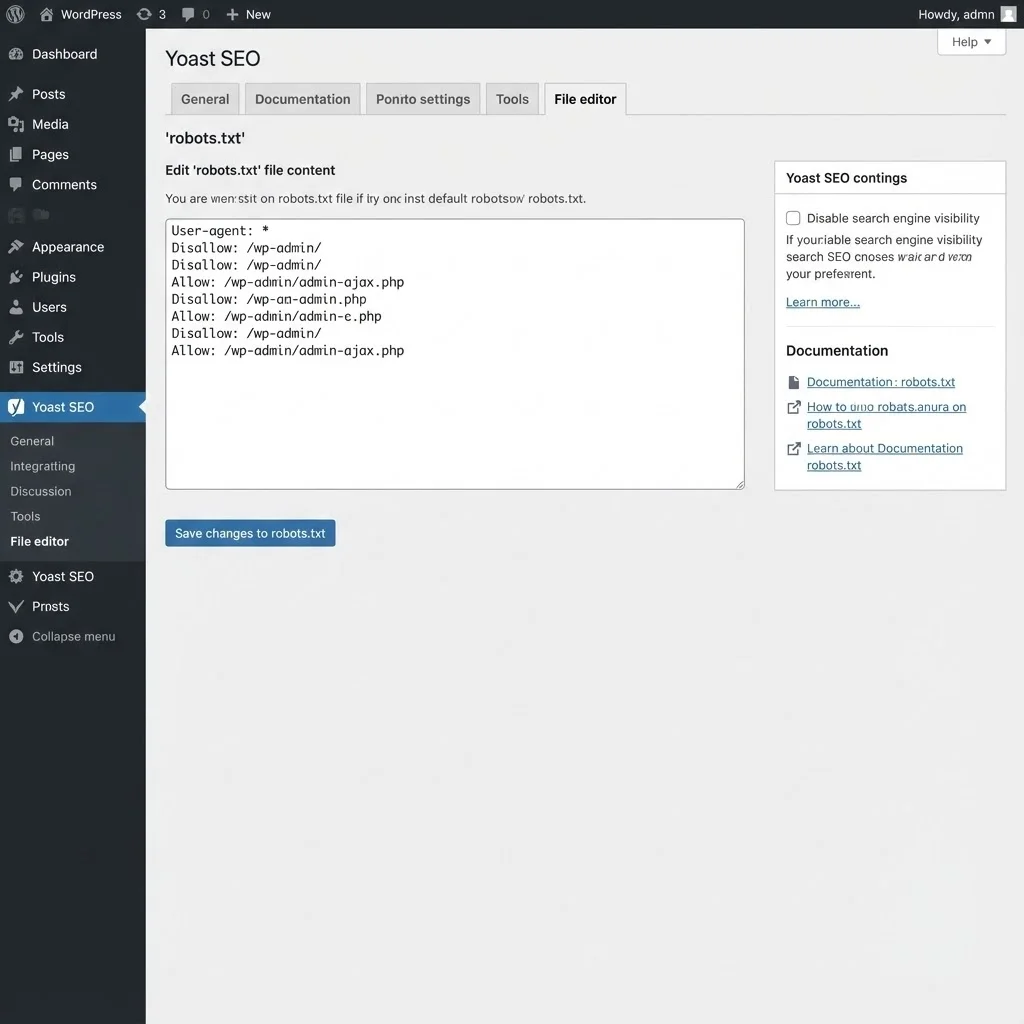
Task: Click the Posts pin icon
Action: [16, 94]
